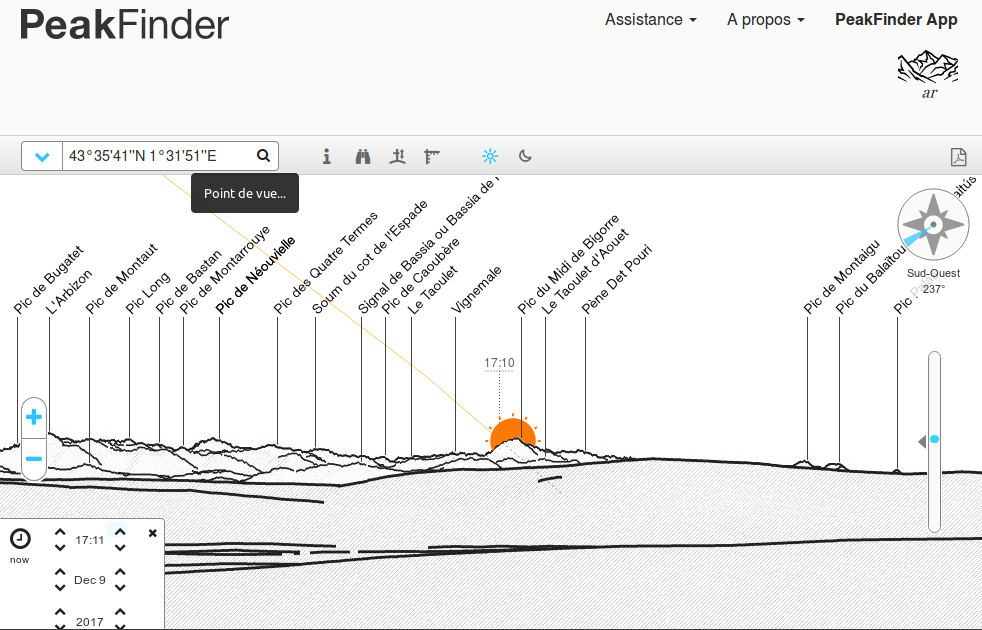982x630 pixels.
Task: Click the 'now' clock icon
Action: click(20, 539)
